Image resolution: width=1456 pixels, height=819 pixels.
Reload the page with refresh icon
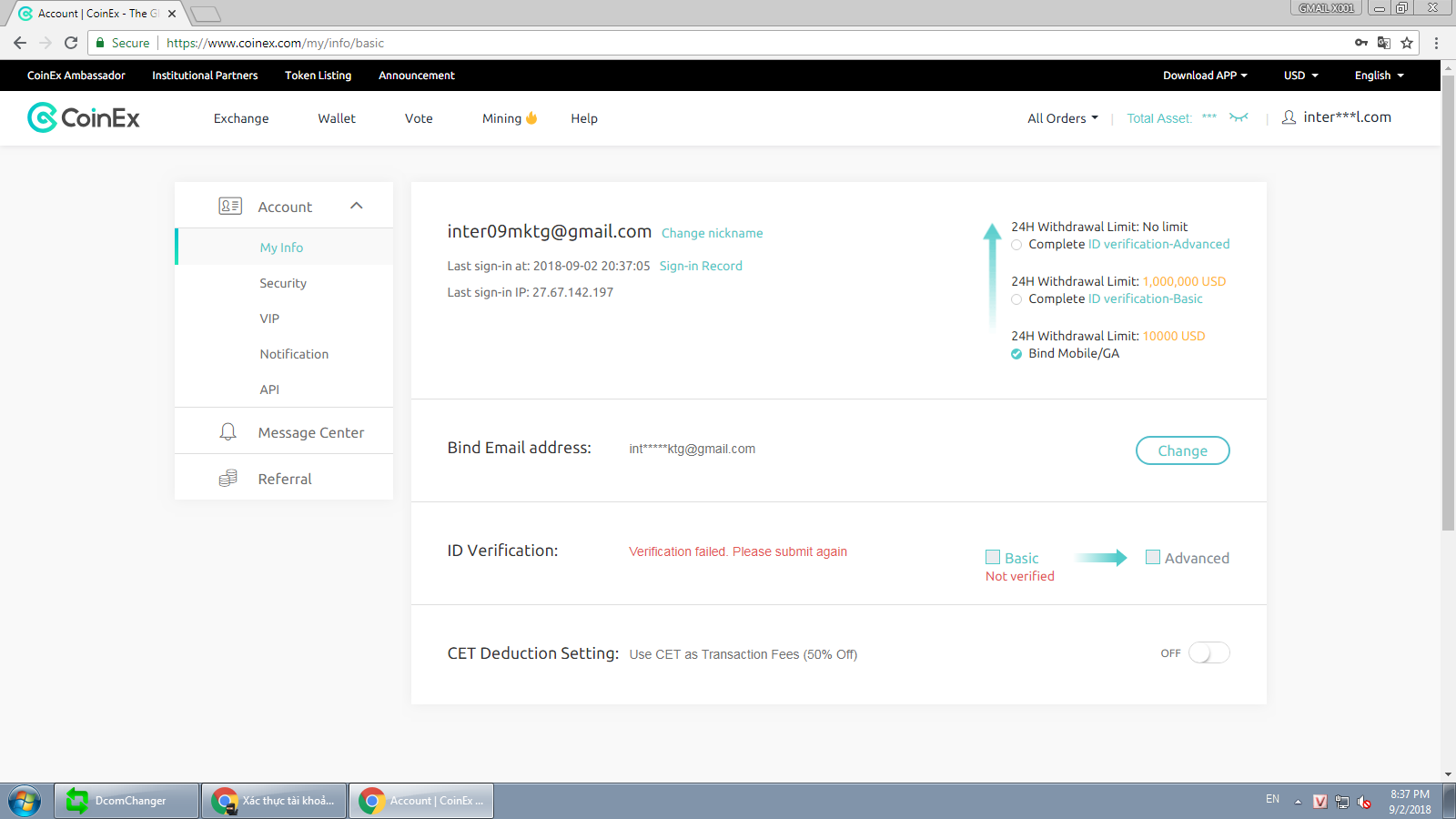pyautogui.click(x=71, y=43)
